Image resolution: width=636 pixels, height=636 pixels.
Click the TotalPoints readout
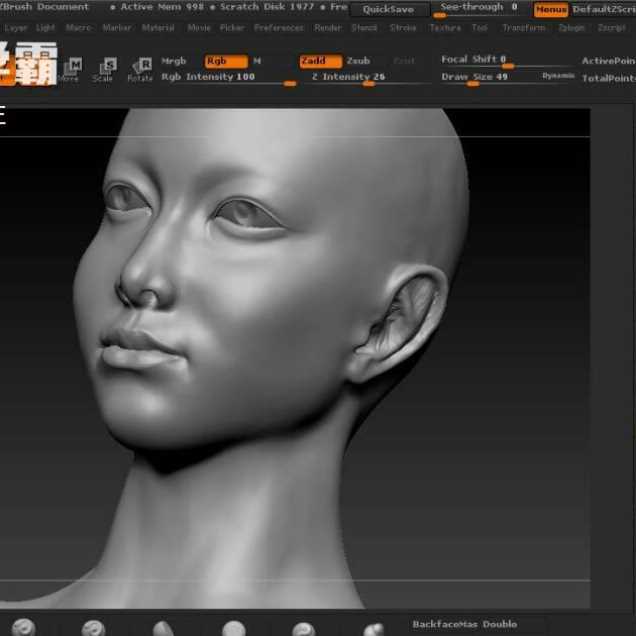click(x=609, y=78)
